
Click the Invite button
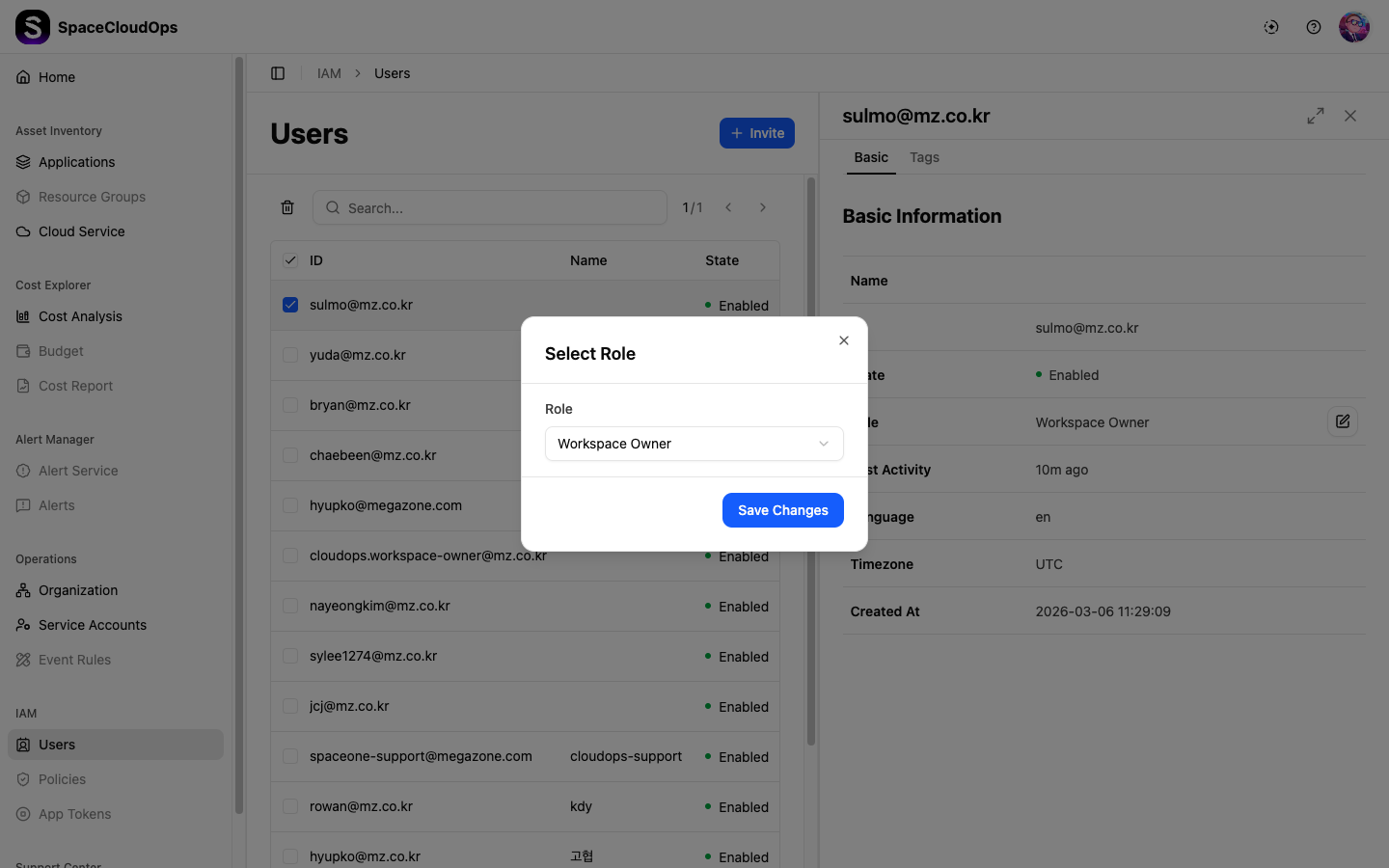(756, 133)
